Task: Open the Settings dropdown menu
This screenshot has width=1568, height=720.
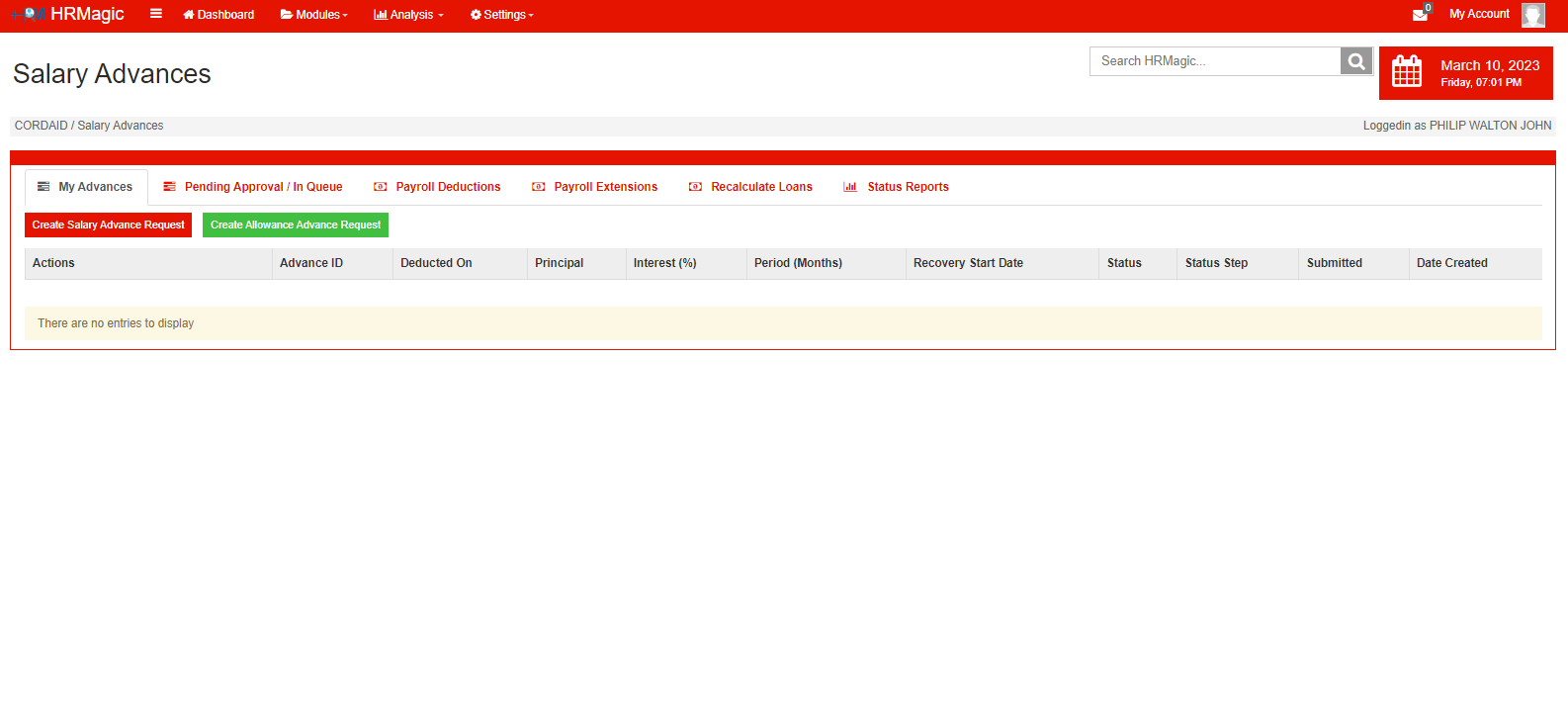Action: (x=502, y=15)
